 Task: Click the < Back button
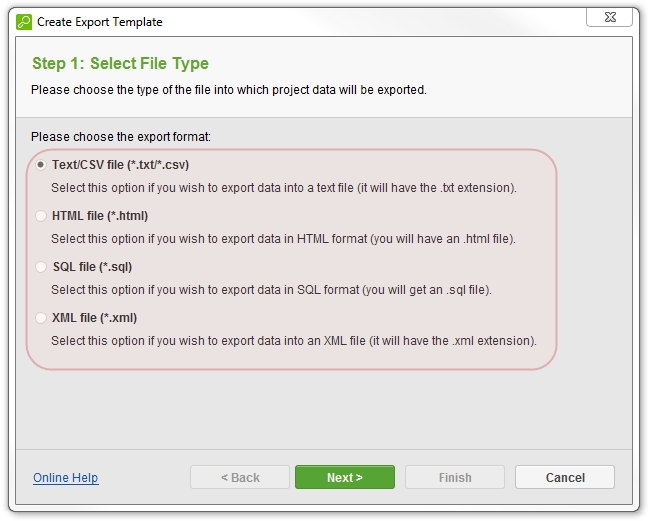pyautogui.click(x=240, y=477)
